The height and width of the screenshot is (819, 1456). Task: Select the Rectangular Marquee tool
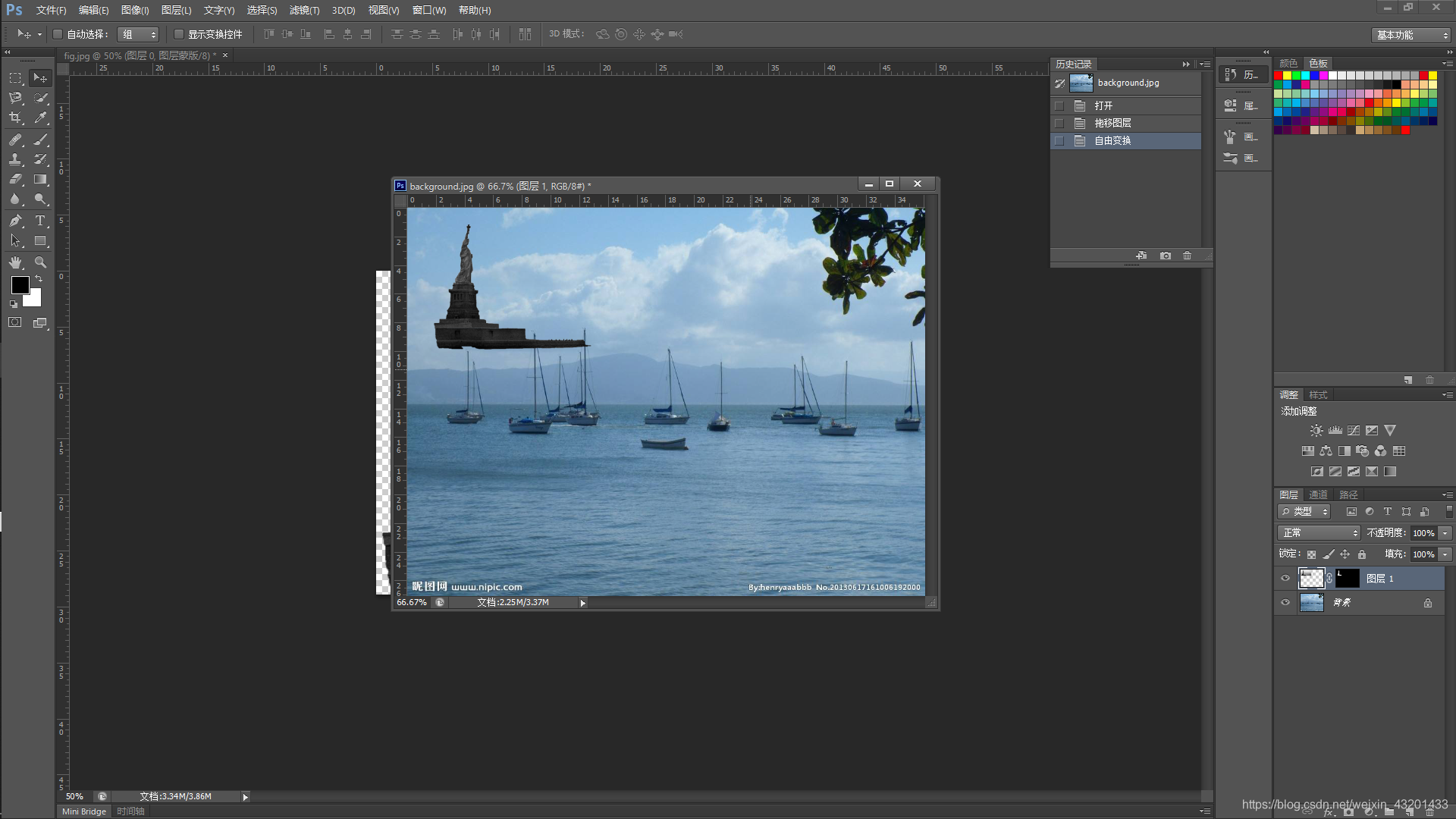tap(15, 77)
